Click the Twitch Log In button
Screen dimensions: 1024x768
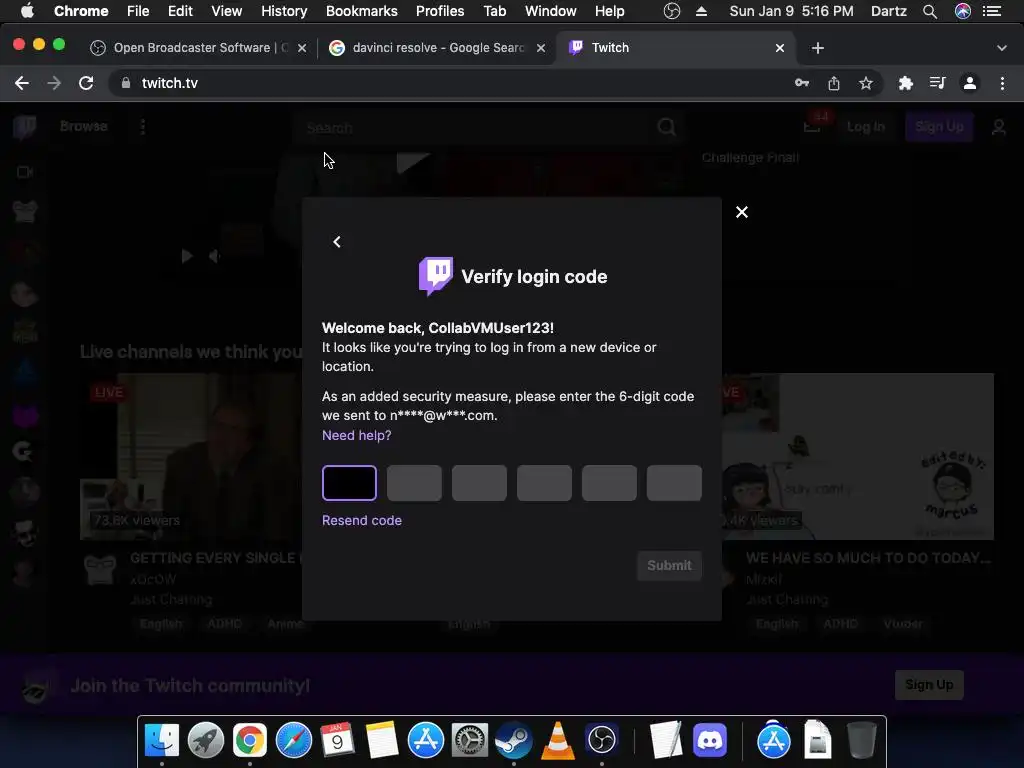click(866, 127)
